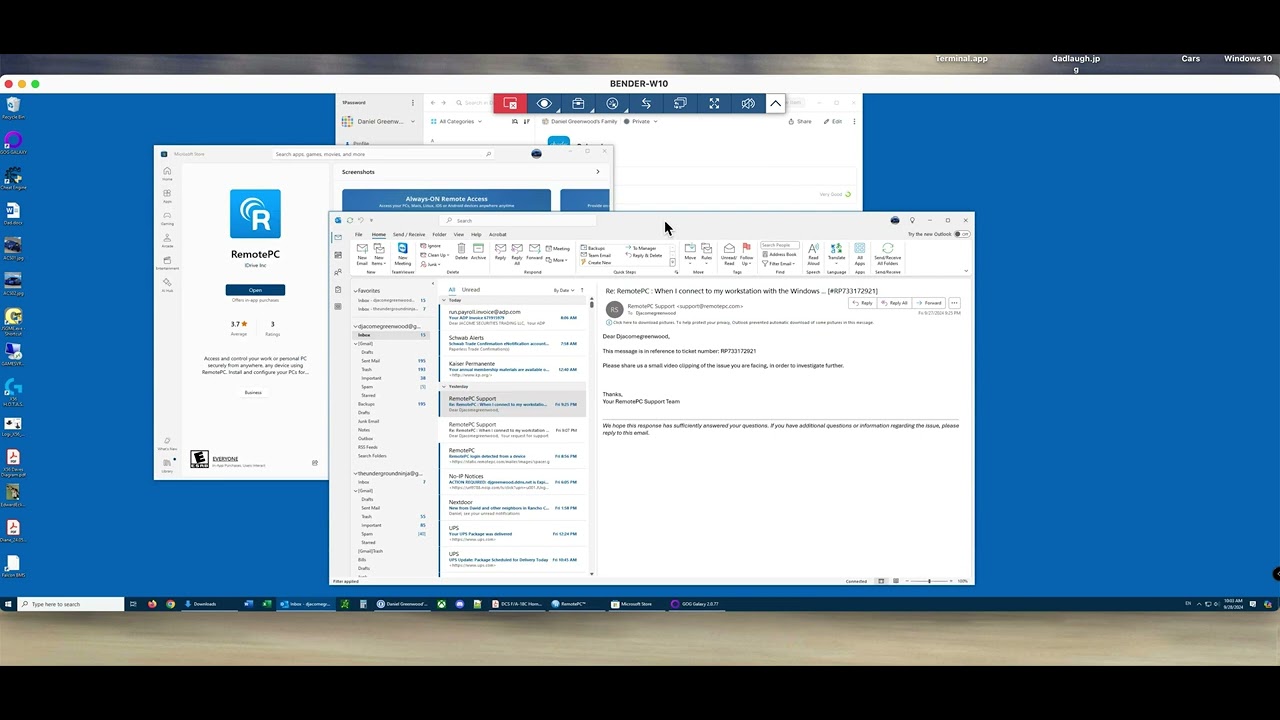The height and width of the screenshot is (720, 1280).
Task: Click the toolbox icon in remote toolbar
Action: [578, 104]
